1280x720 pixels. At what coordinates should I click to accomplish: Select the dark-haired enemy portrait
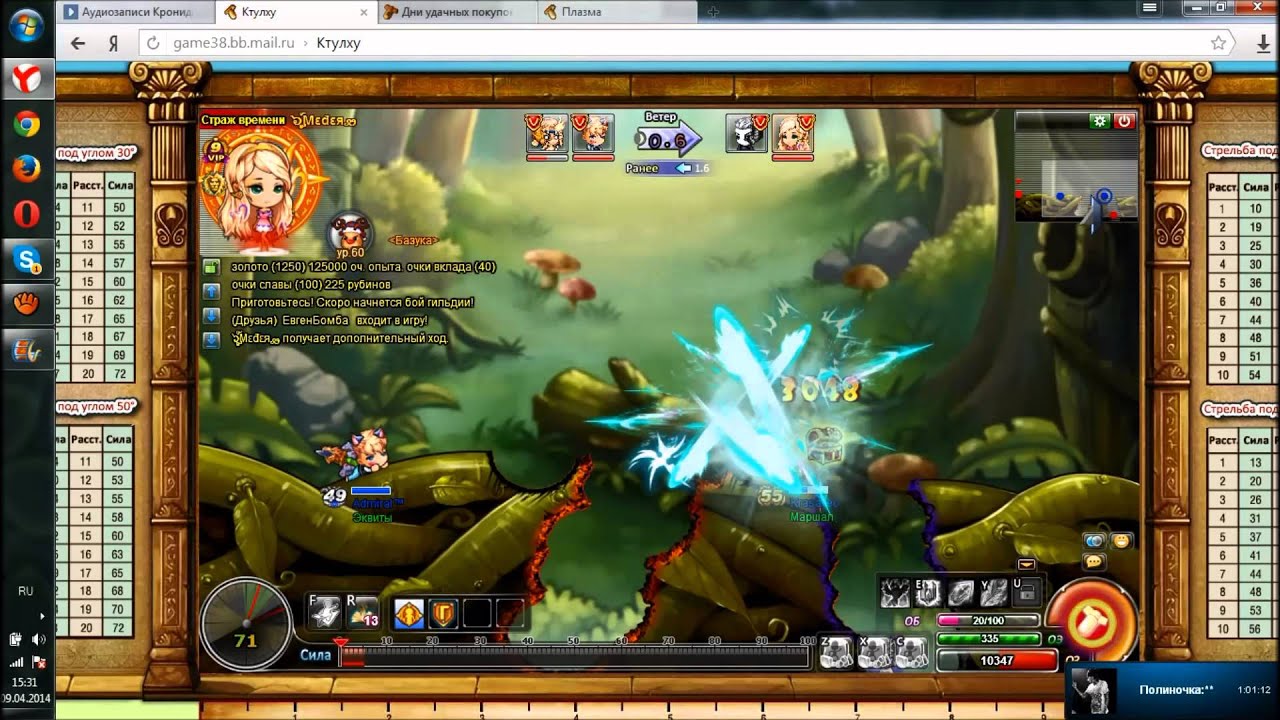click(x=747, y=133)
